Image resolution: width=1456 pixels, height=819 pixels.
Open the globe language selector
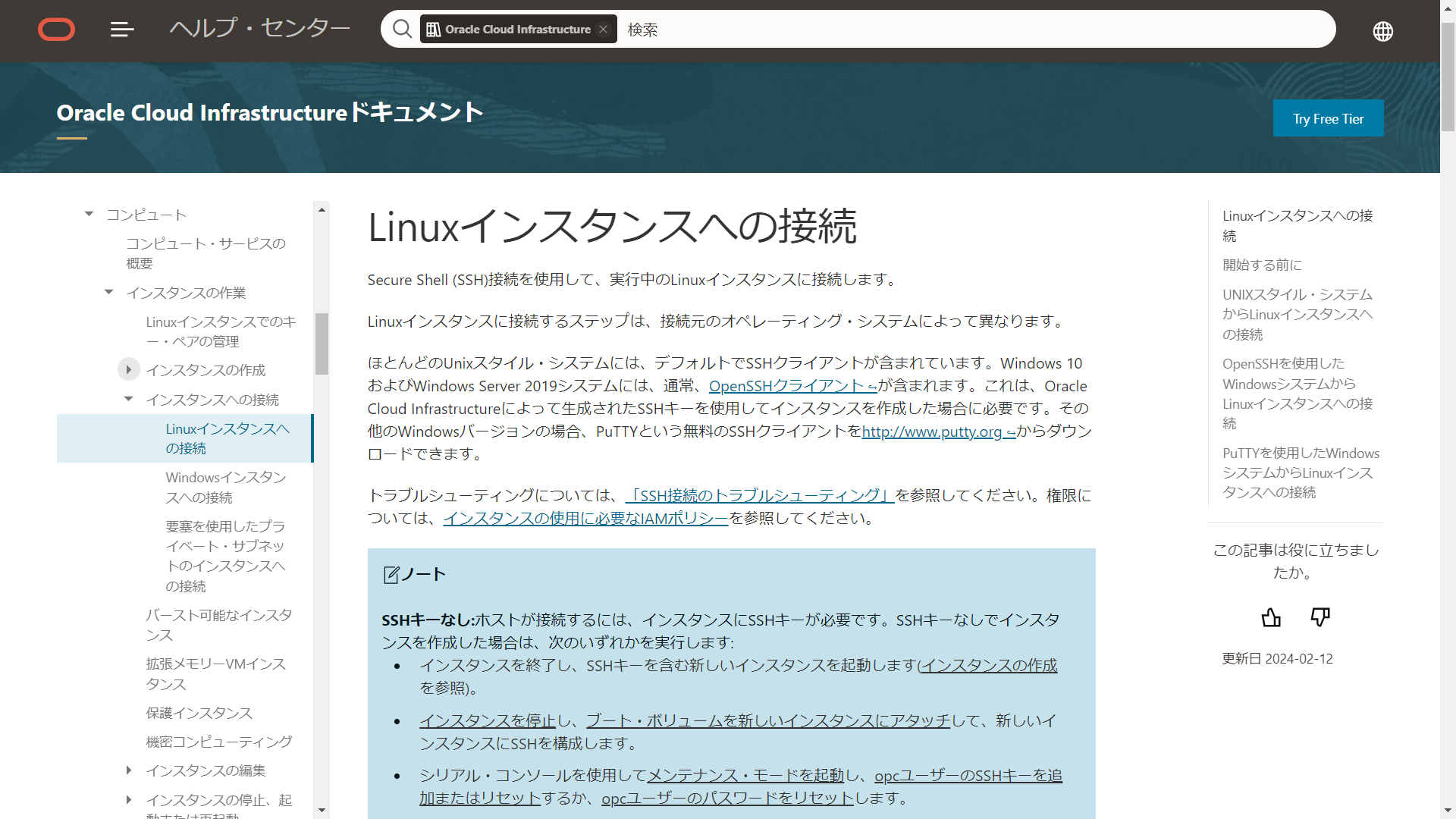click(x=1382, y=31)
